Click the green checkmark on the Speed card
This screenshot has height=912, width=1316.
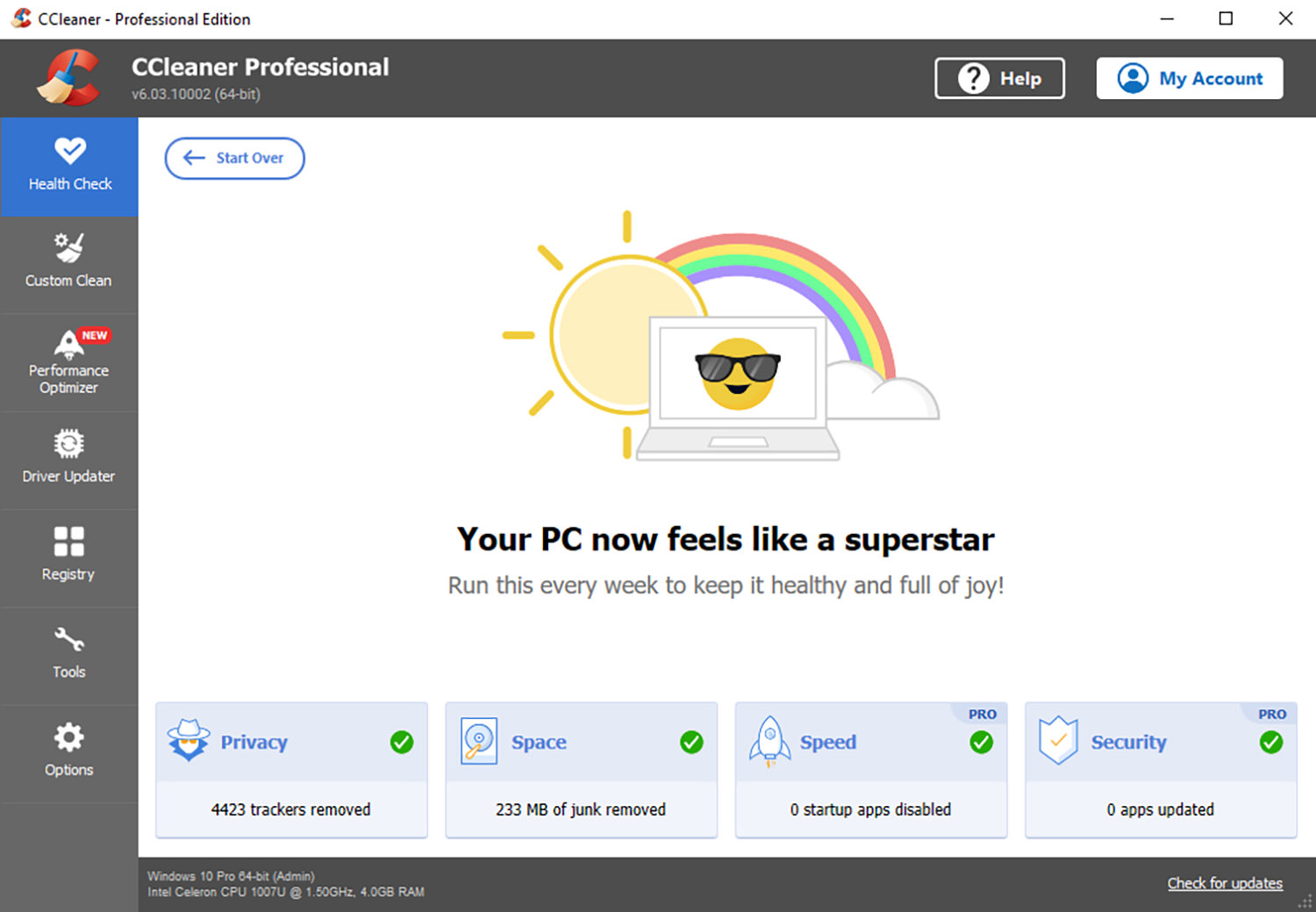pos(981,742)
